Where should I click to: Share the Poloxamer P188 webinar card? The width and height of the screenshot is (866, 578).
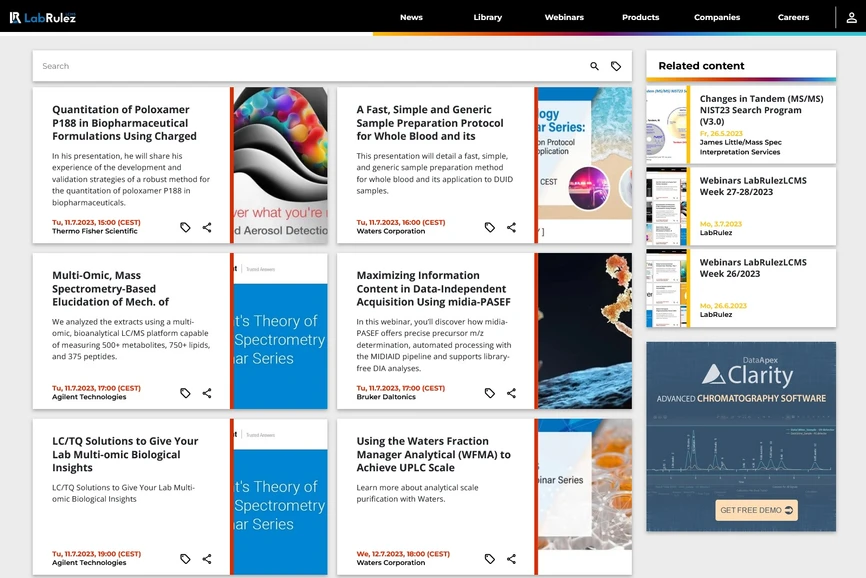click(x=207, y=228)
